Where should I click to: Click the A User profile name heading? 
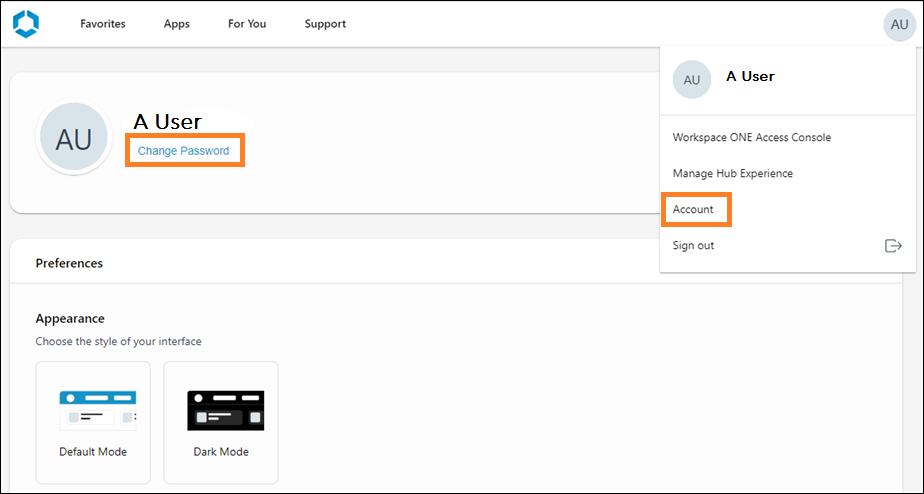167,121
